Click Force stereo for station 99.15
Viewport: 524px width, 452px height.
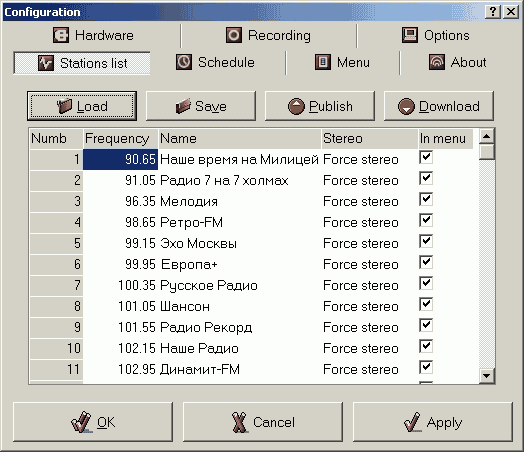coord(361,244)
